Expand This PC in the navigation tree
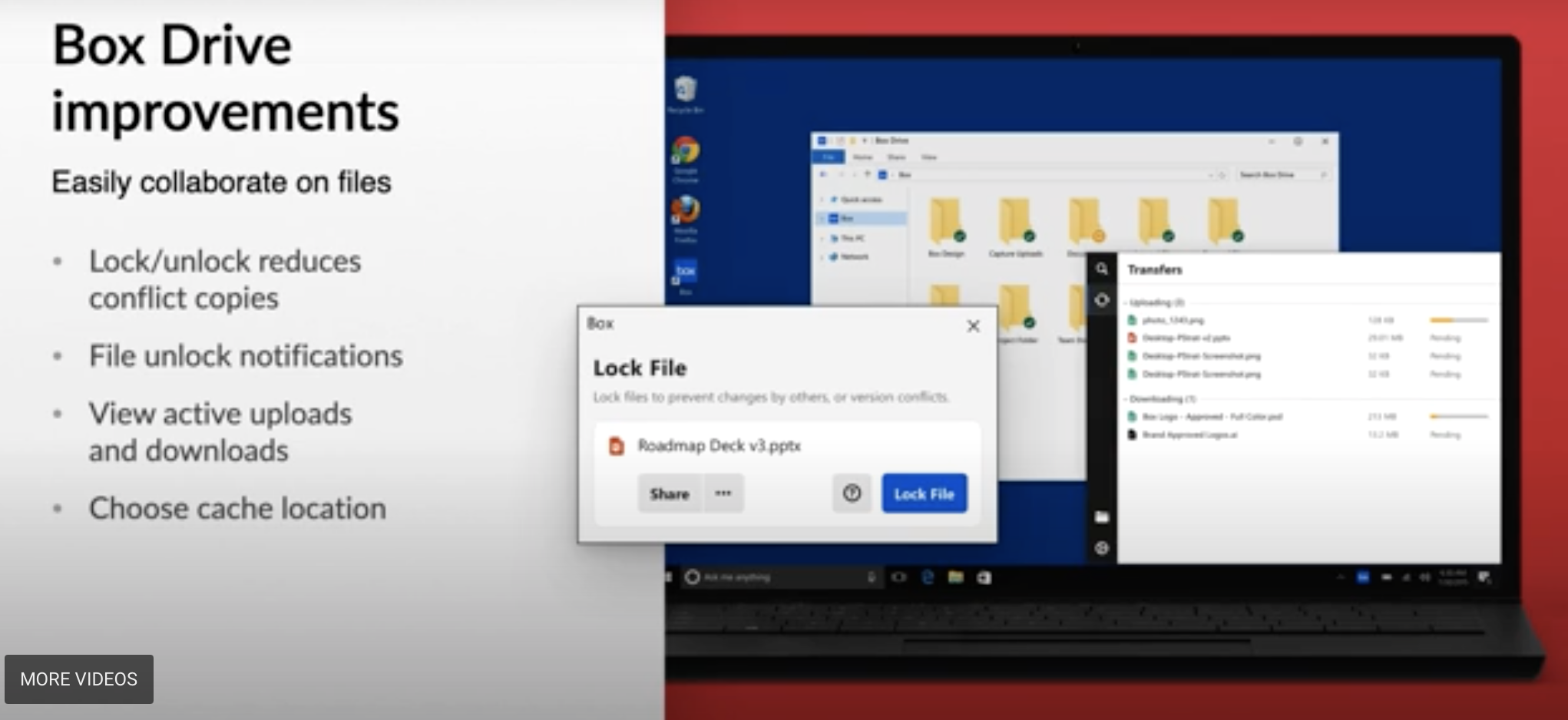This screenshot has width=1568, height=720. pyautogui.click(x=822, y=239)
